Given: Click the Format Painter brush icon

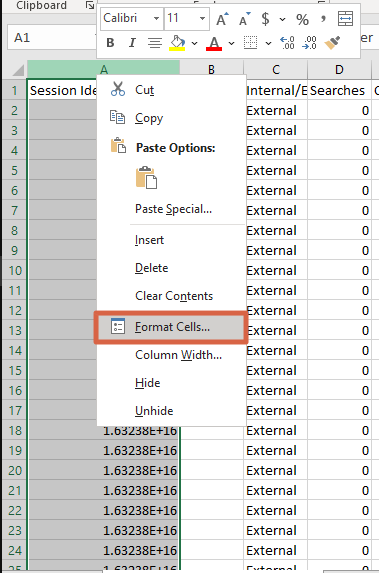Looking at the screenshot, I should click(x=332, y=43).
